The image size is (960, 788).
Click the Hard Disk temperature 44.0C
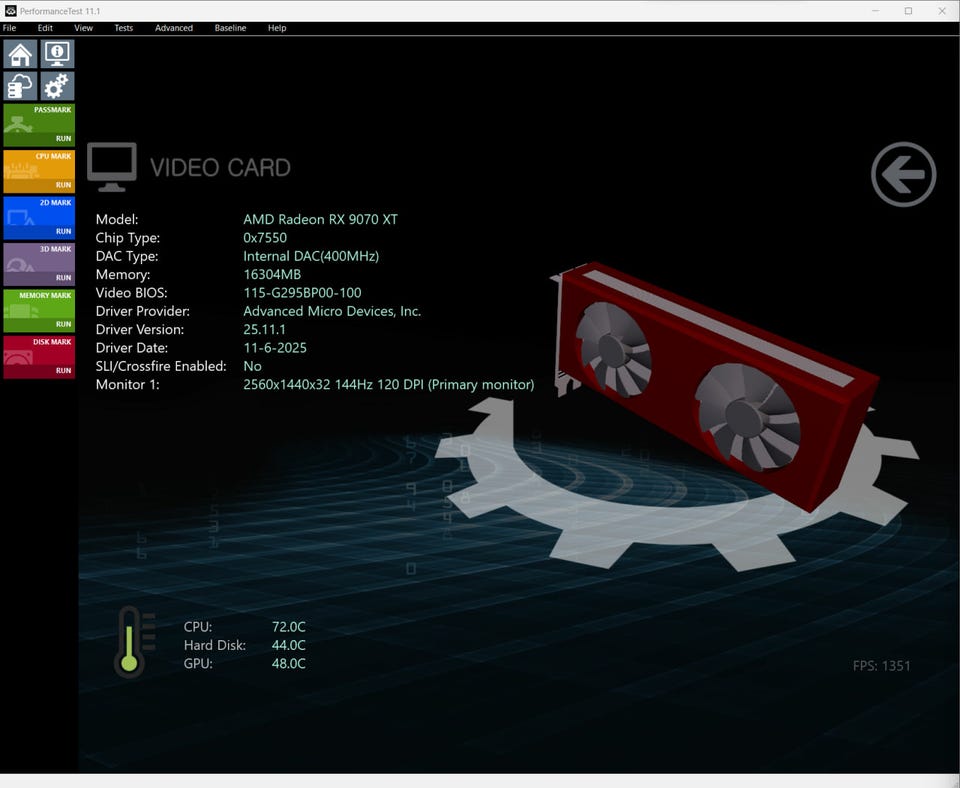coord(288,645)
